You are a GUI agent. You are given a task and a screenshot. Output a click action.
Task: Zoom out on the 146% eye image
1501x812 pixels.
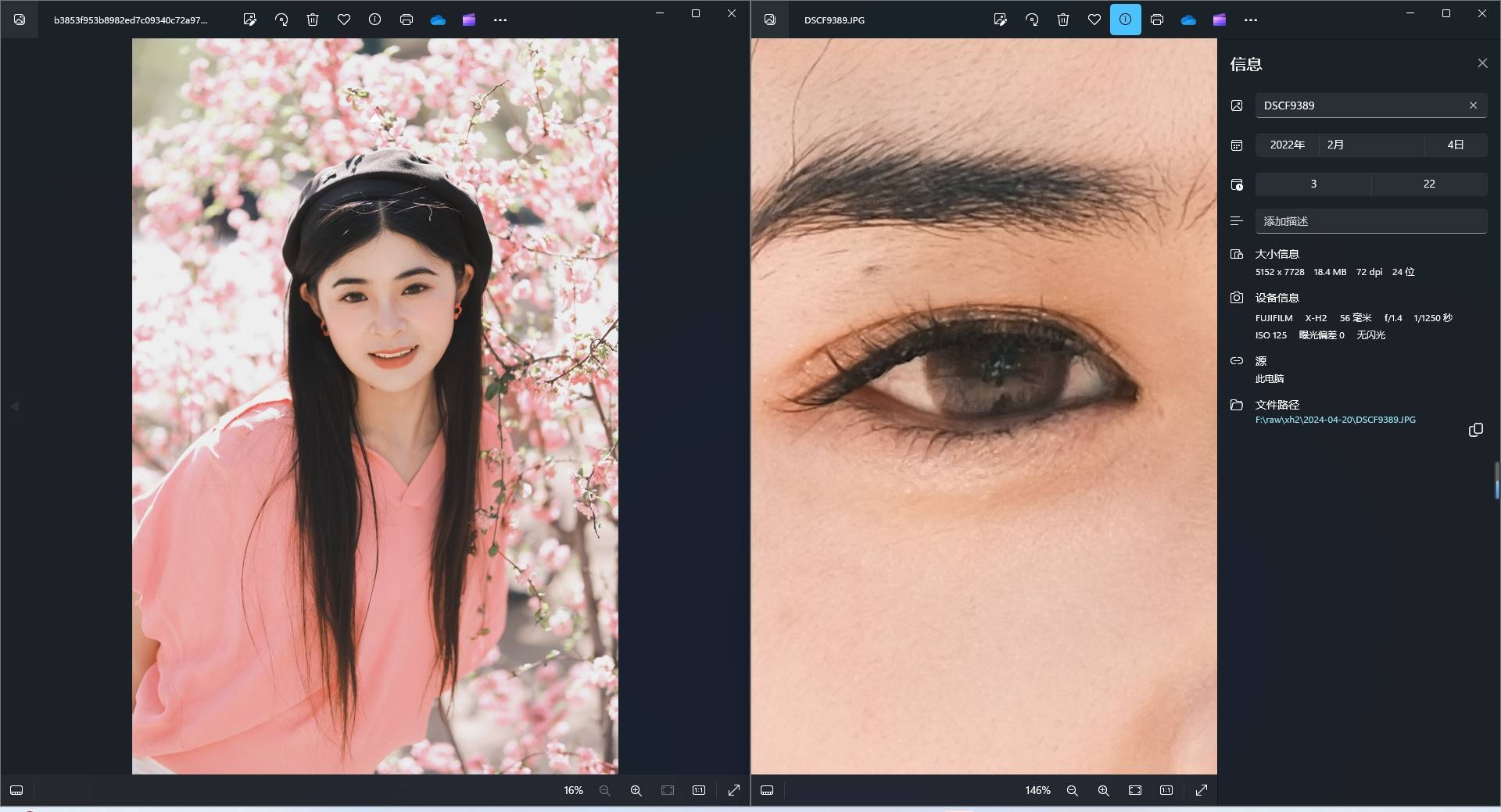pyautogui.click(x=1072, y=790)
